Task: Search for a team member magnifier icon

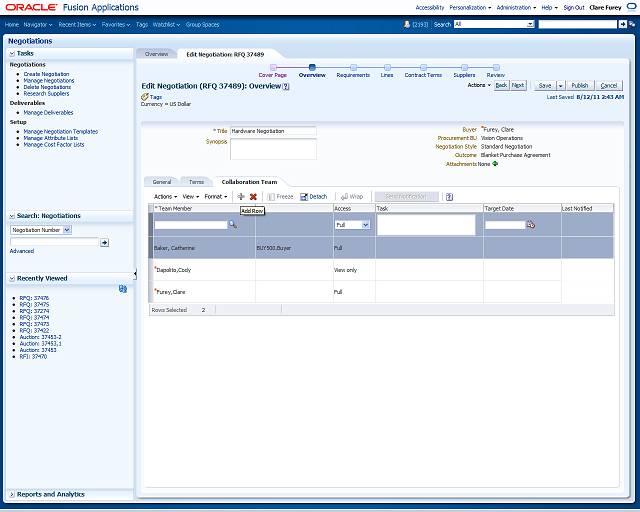Action: pyautogui.click(x=233, y=224)
